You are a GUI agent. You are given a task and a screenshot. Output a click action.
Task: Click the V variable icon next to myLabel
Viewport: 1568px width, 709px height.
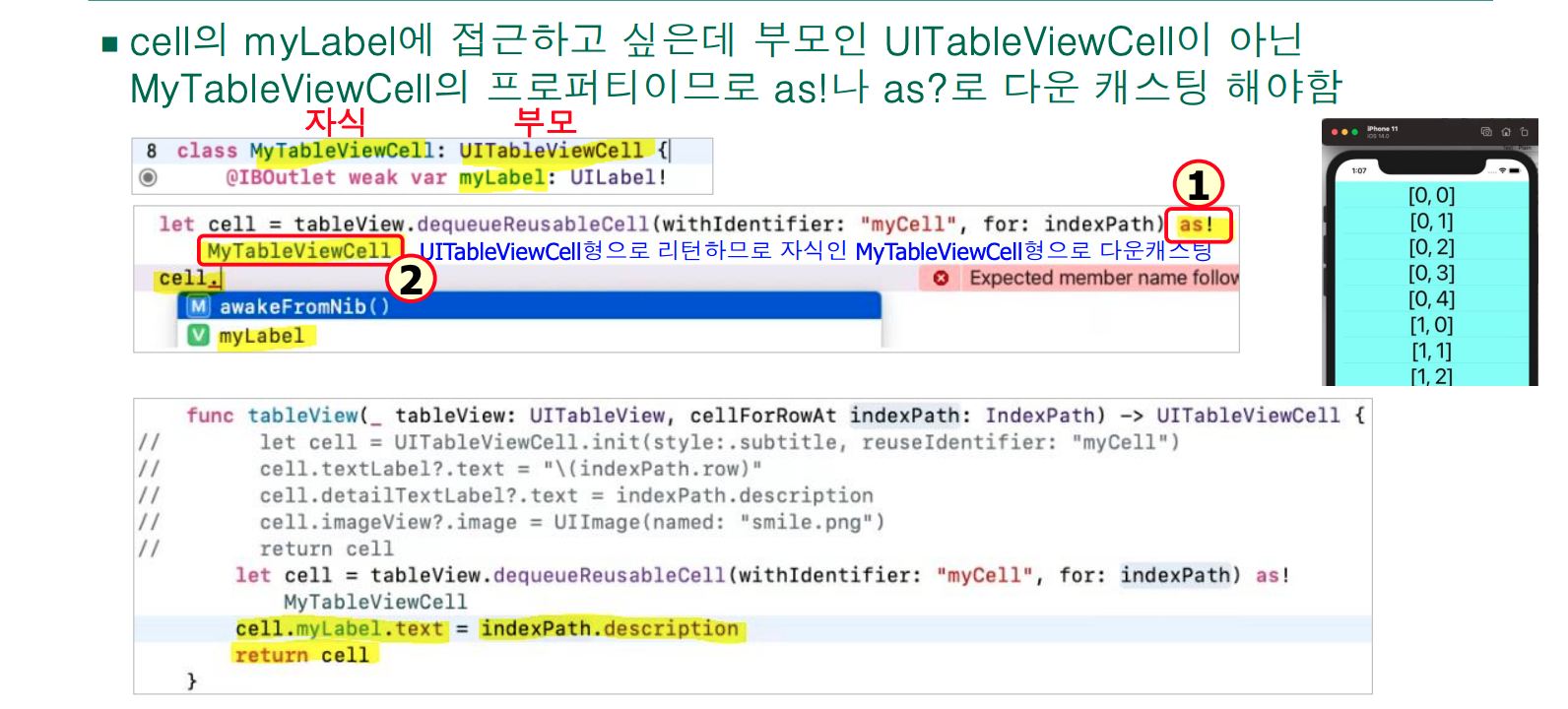click(x=199, y=335)
